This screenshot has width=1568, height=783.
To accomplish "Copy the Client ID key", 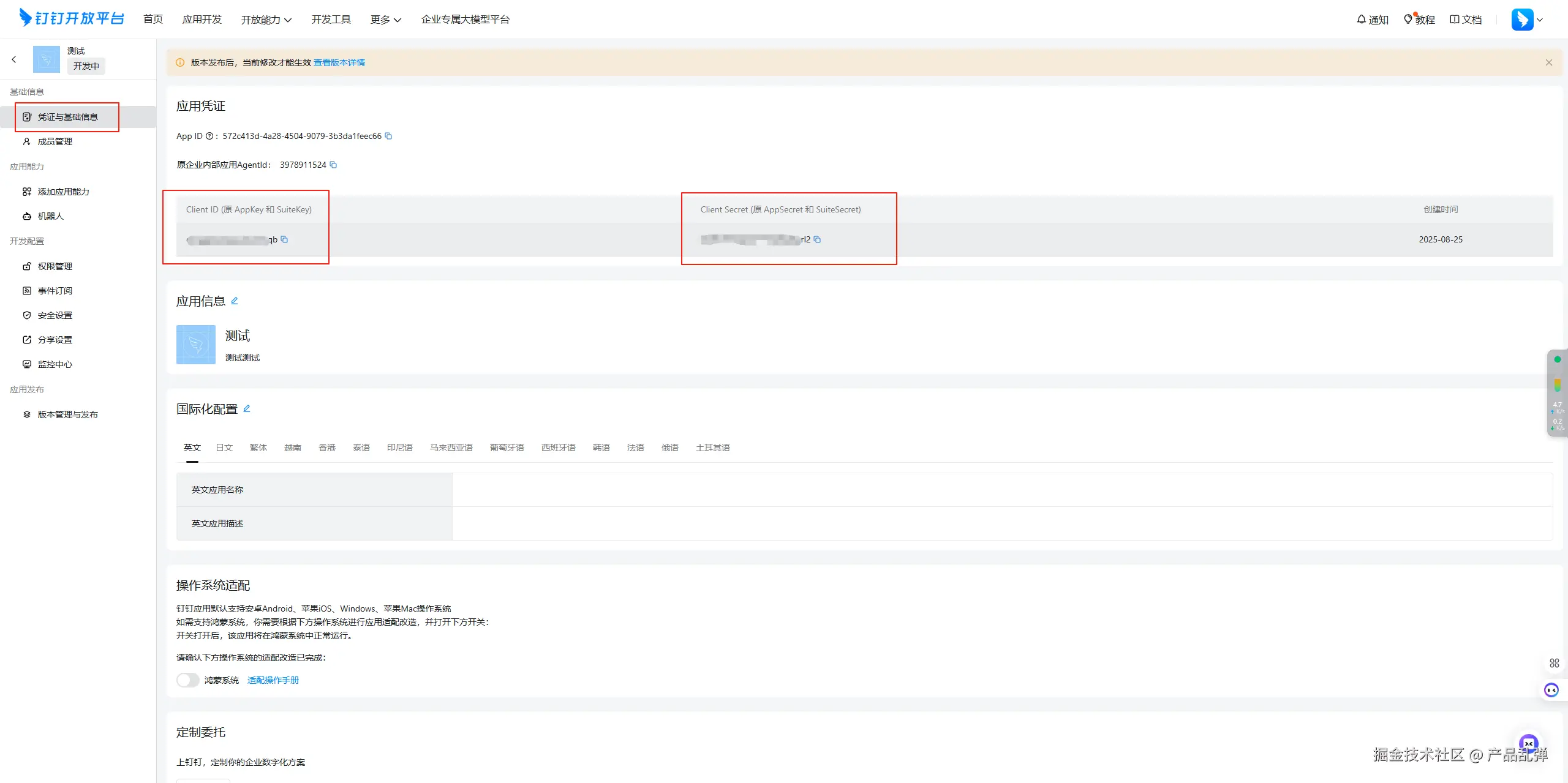I will [284, 239].
